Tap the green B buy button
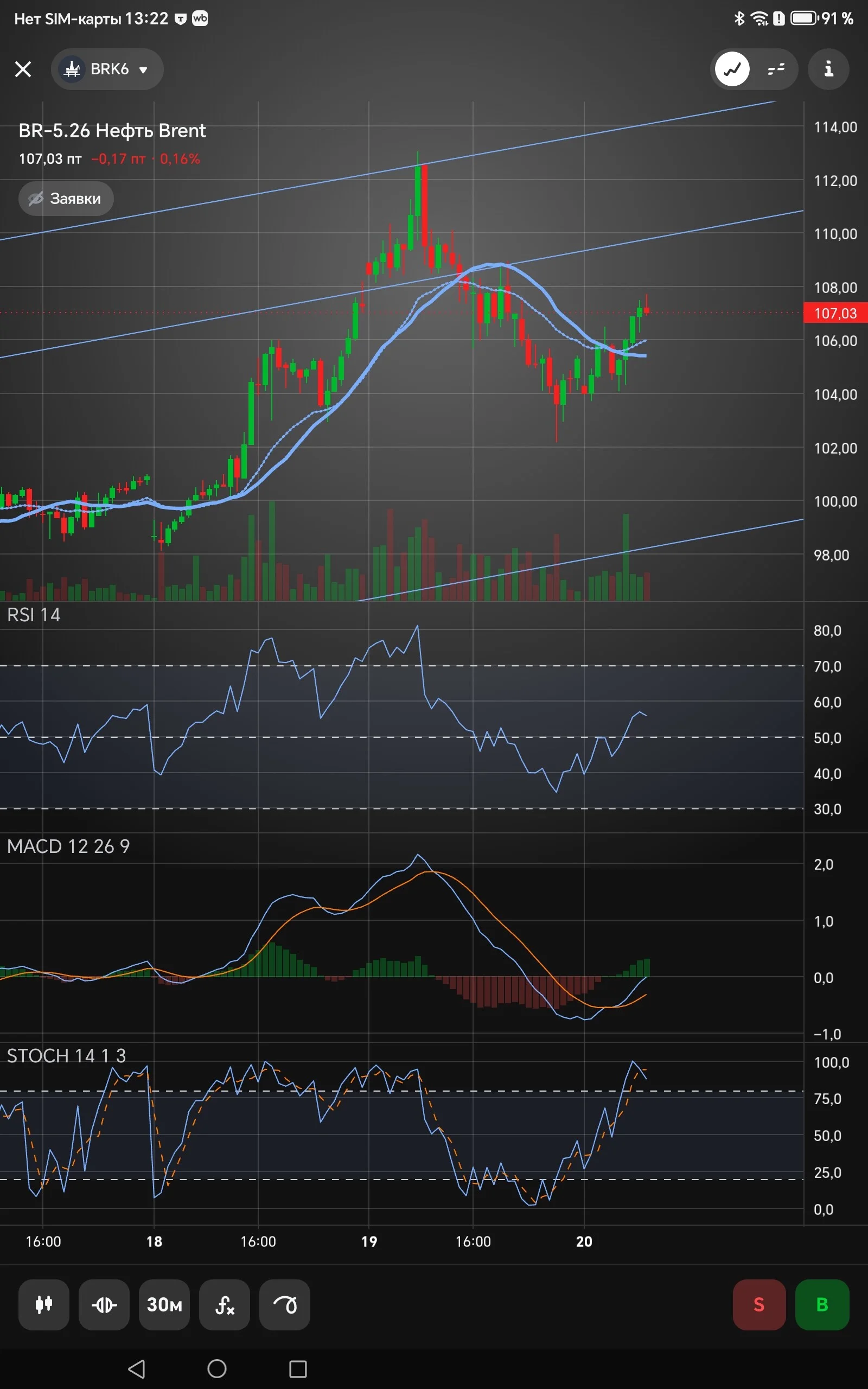 coord(822,1304)
